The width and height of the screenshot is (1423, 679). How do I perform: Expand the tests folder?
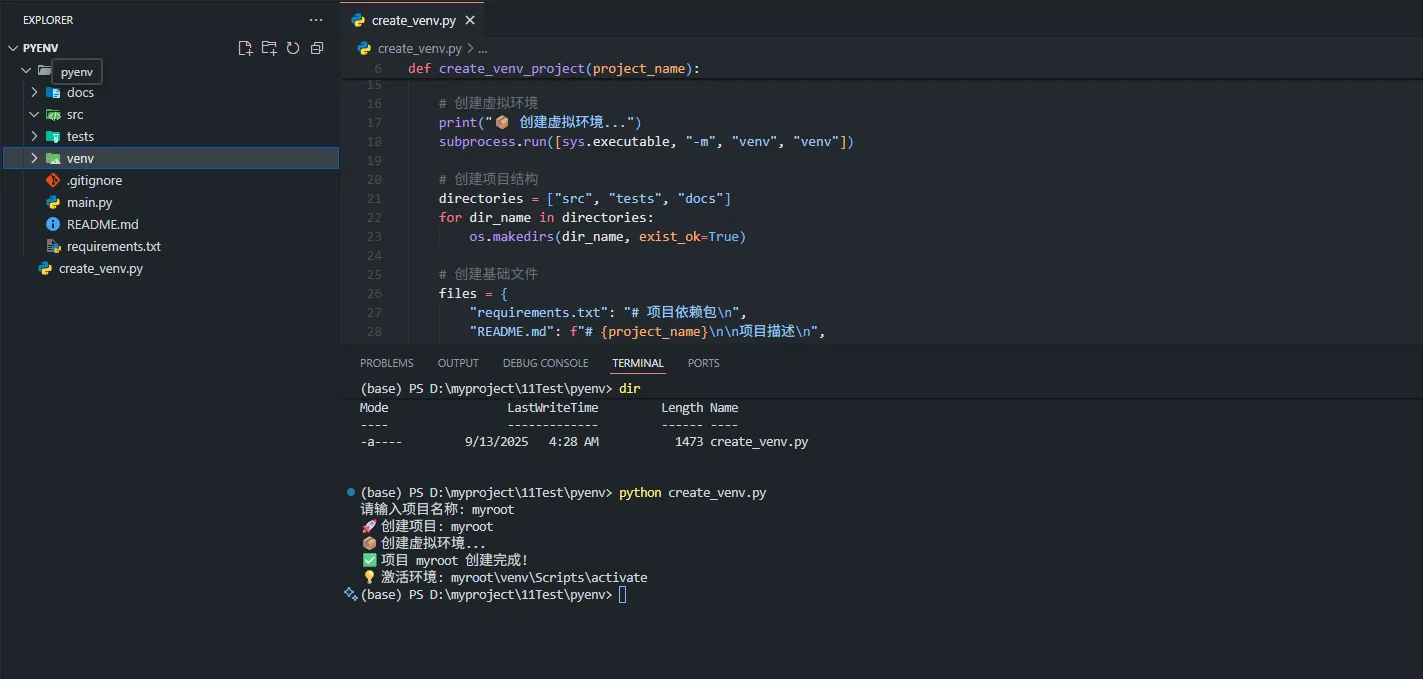34,137
